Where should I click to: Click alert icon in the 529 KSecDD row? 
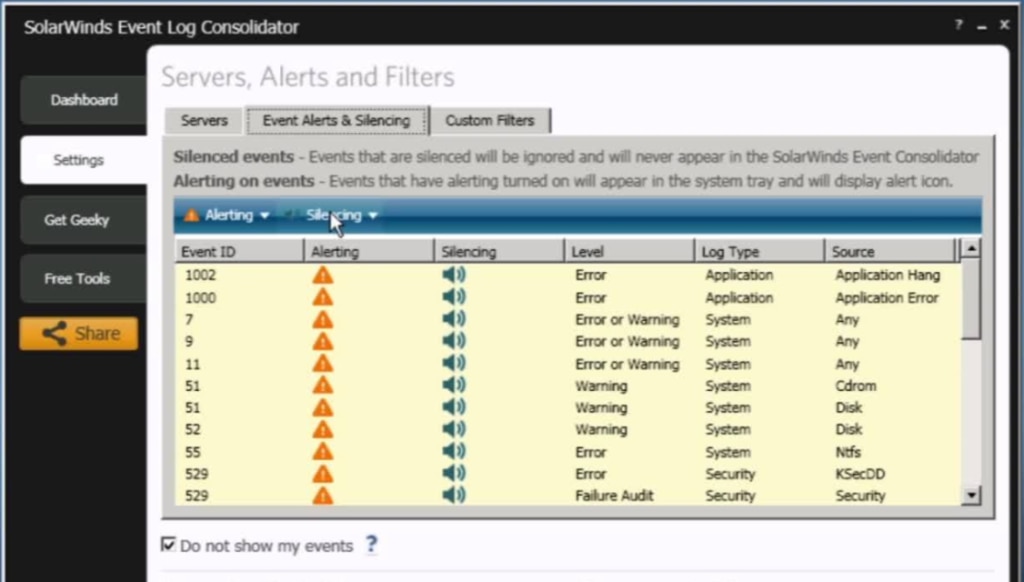(x=323, y=474)
